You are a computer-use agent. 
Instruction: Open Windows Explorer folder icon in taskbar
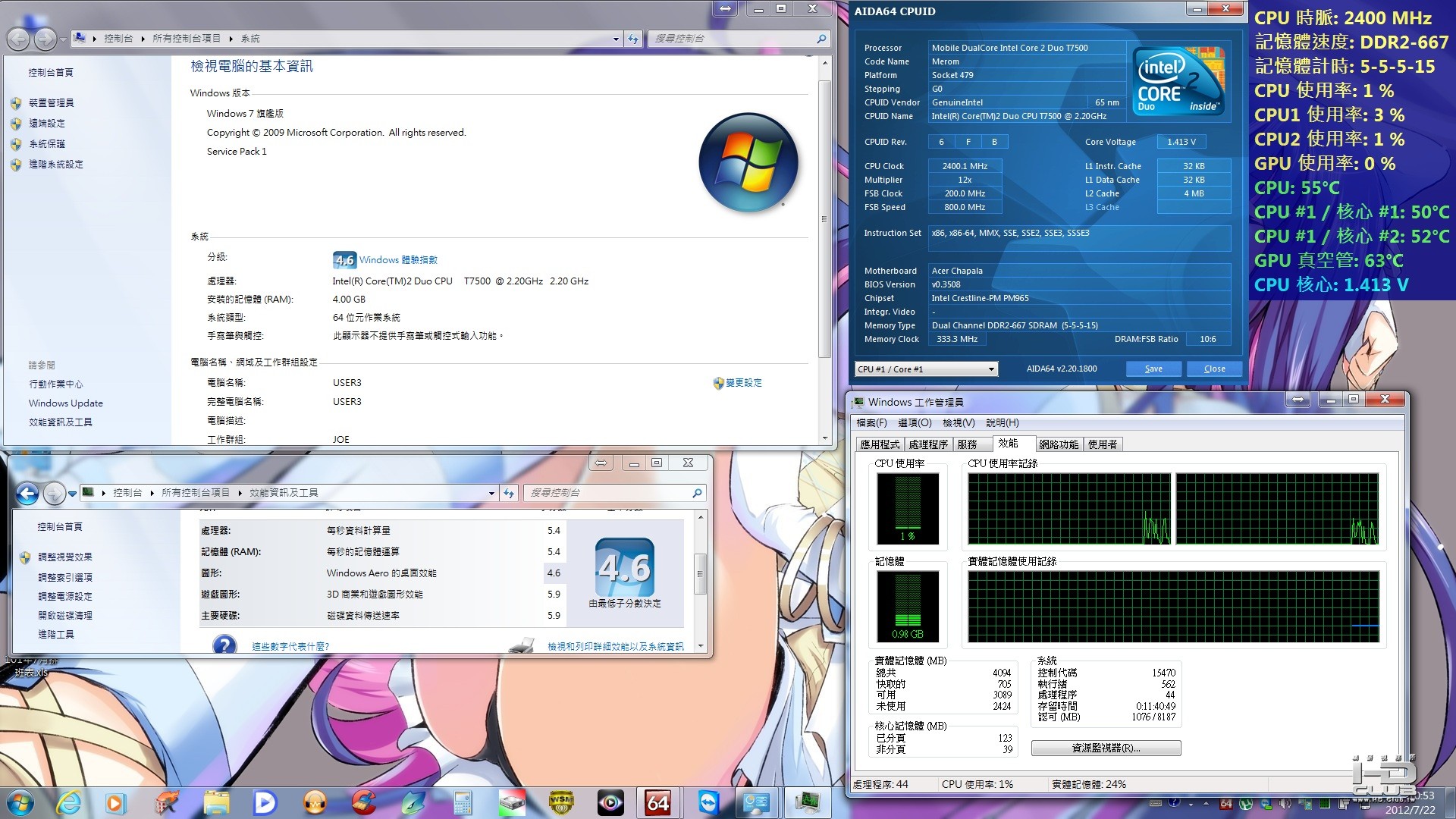216,802
